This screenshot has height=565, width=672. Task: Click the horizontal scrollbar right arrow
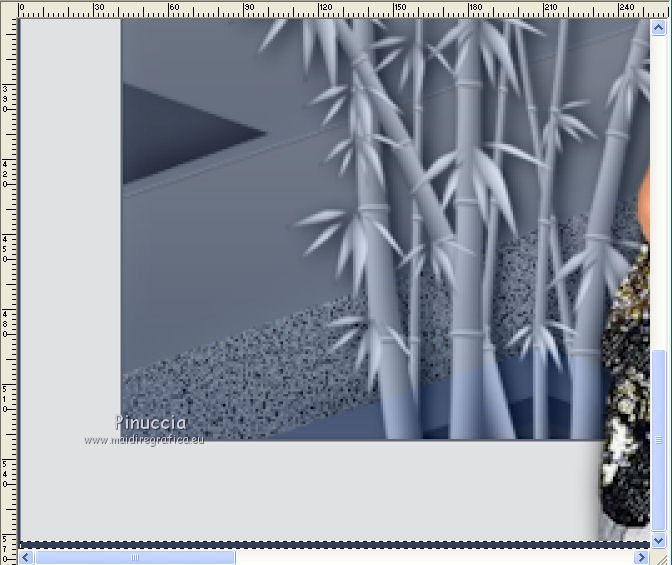641,557
